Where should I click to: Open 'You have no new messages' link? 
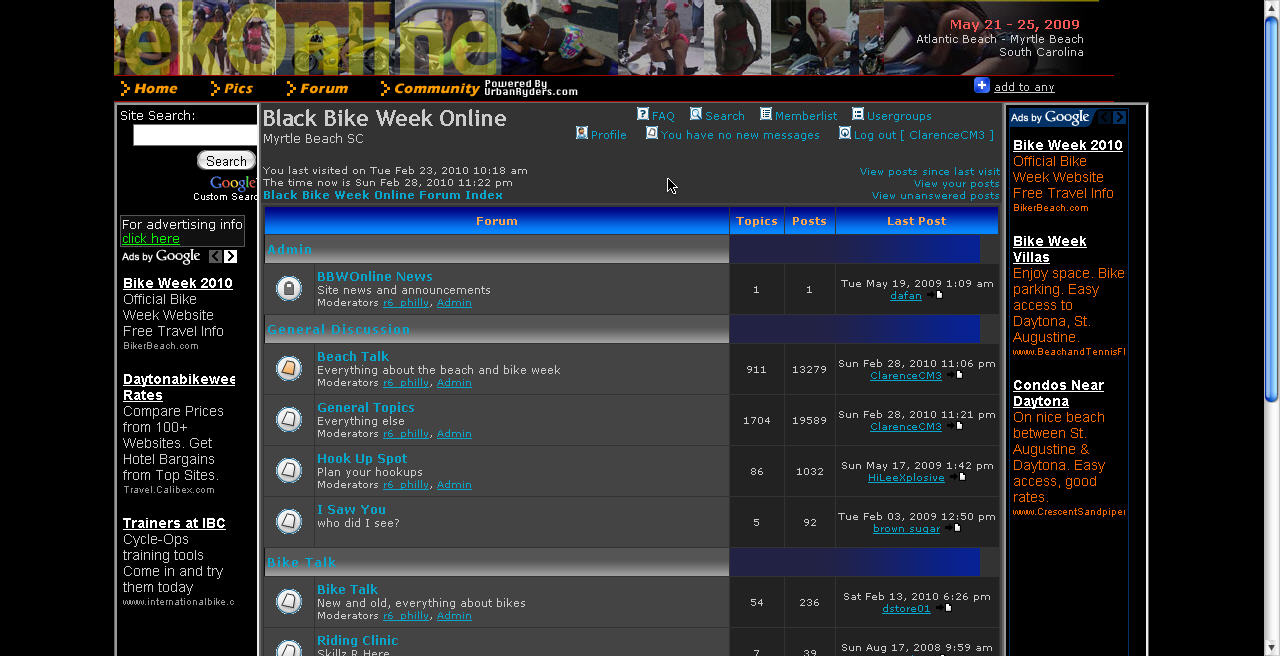tap(741, 135)
